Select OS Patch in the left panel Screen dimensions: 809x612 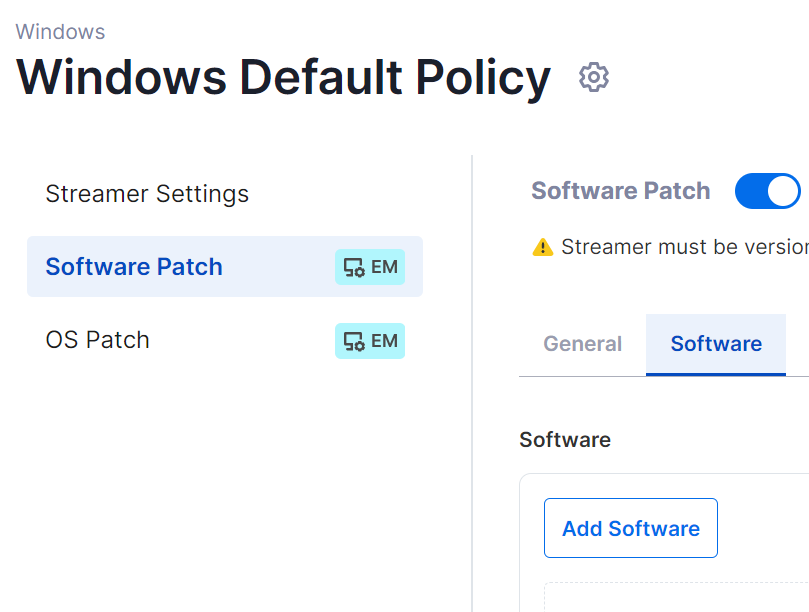97,340
